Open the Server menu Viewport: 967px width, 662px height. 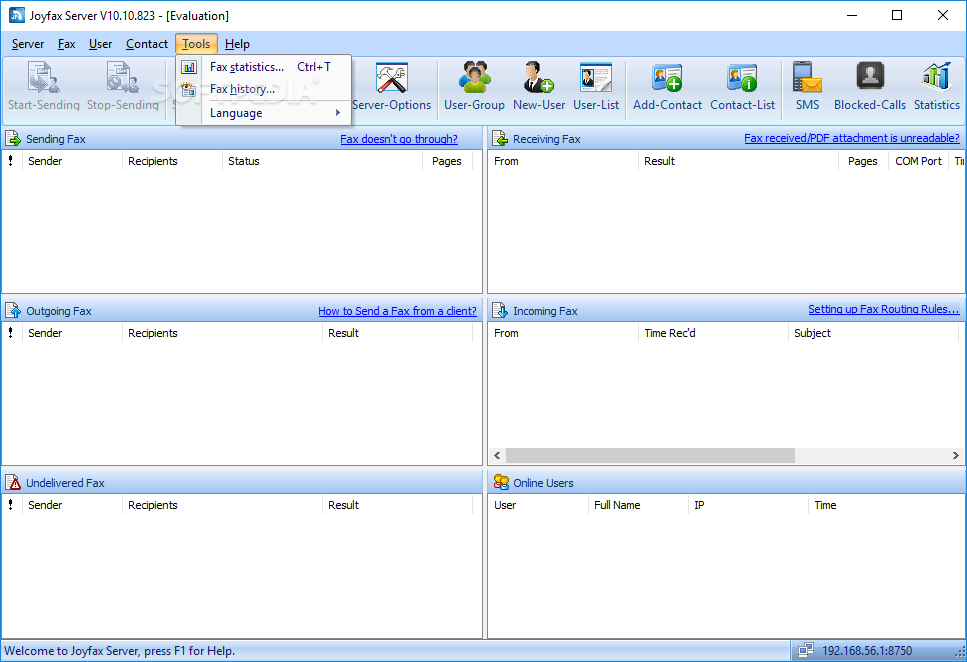point(28,44)
